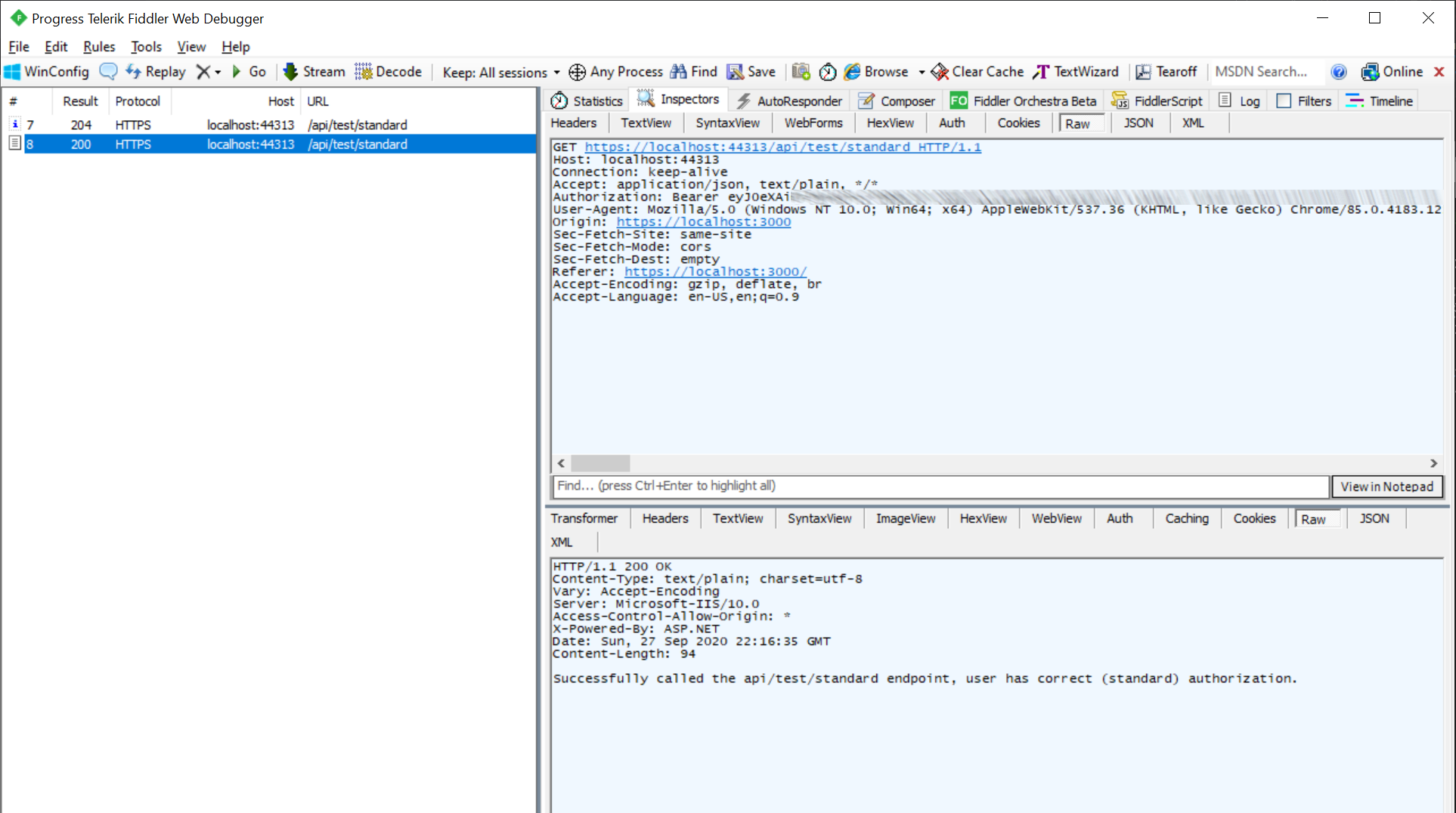
Task: Open the TextWizard tool
Action: point(1076,72)
